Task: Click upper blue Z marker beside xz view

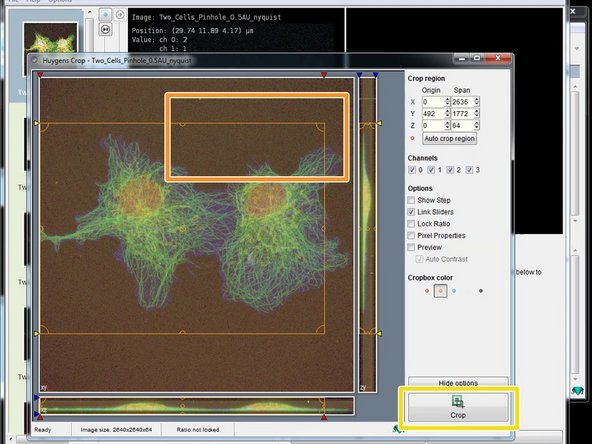Action: [x=37, y=398]
